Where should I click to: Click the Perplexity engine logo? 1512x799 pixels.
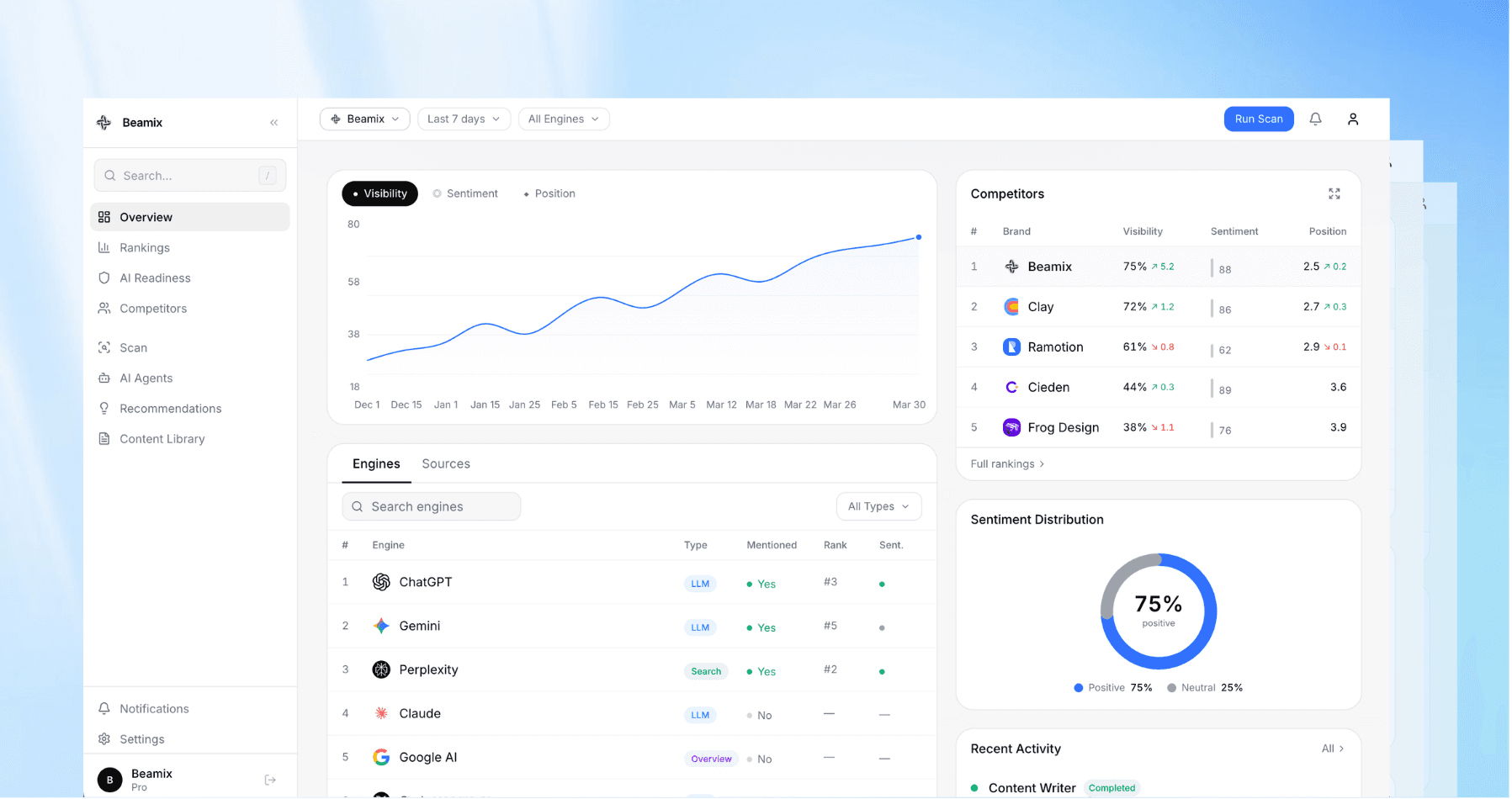(382, 670)
